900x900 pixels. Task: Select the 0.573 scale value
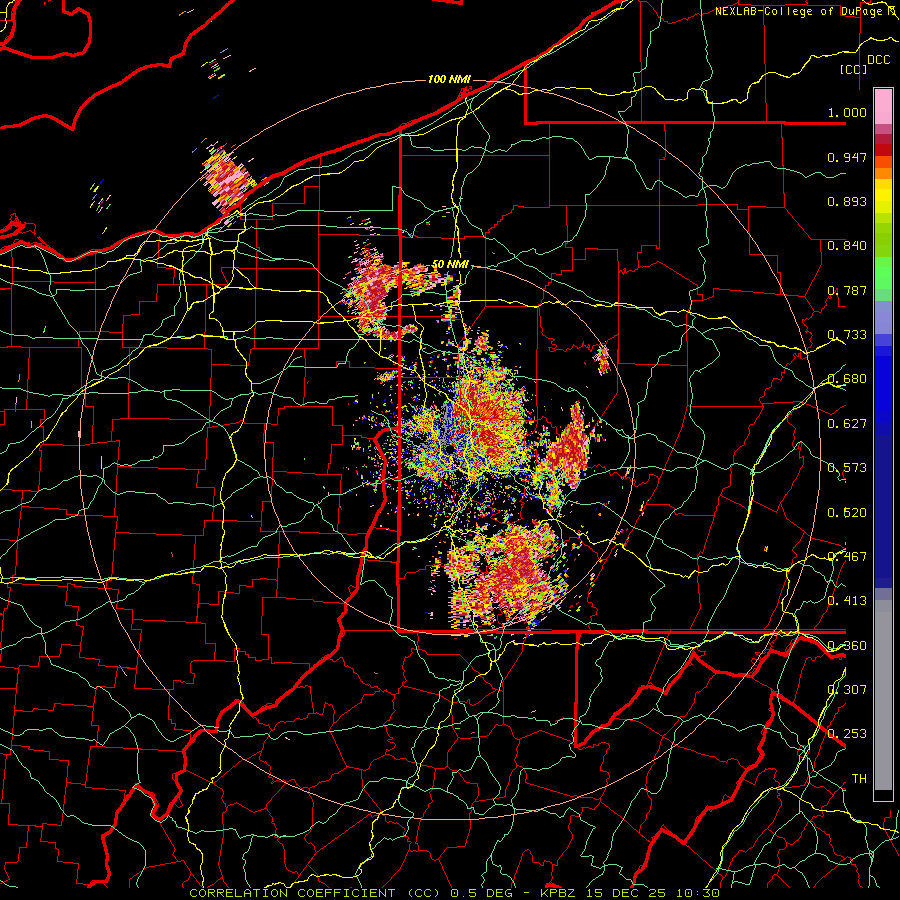pos(847,468)
